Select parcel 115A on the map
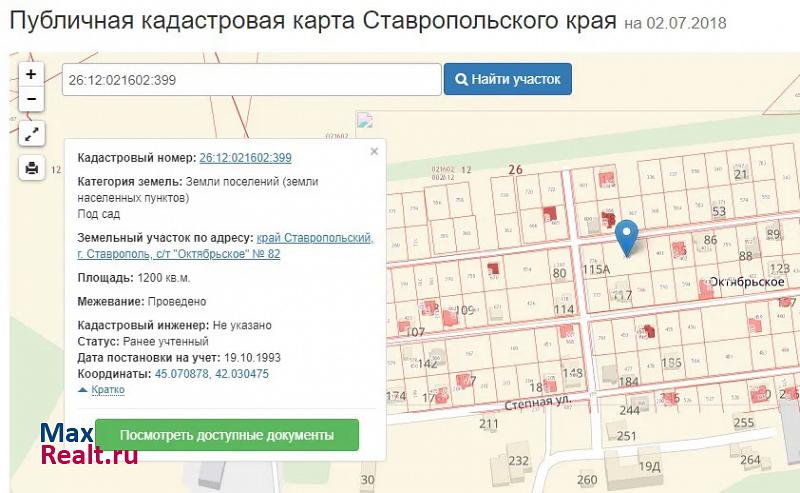The height and width of the screenshot is (493, 800). click(x=596, y=270)
